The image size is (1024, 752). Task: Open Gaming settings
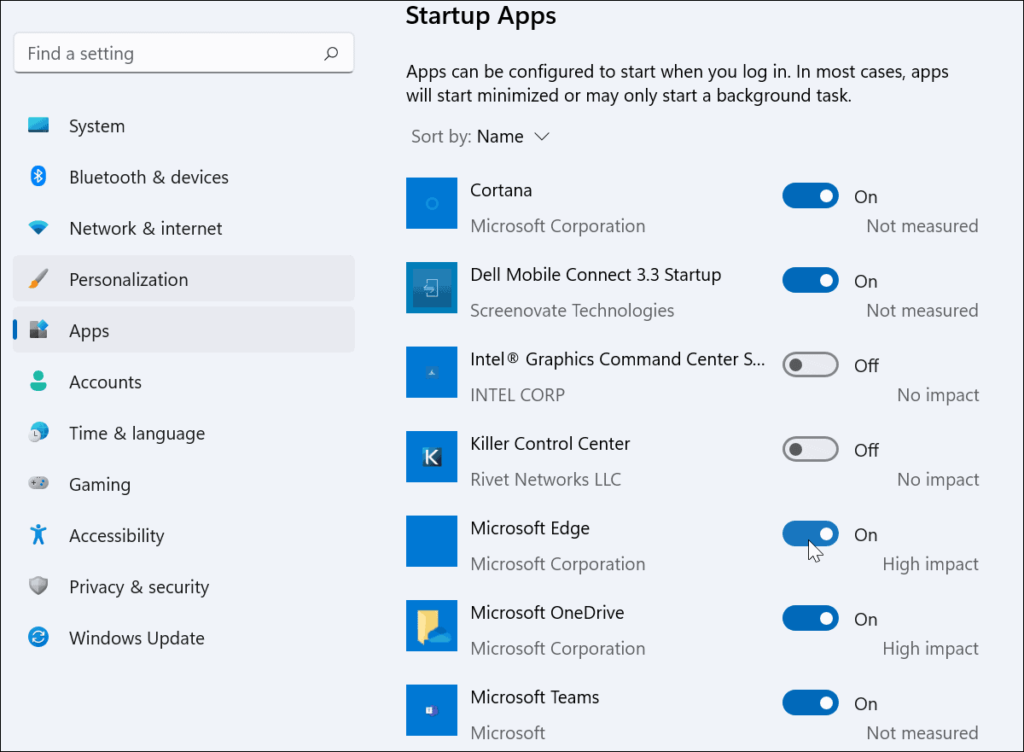[x=184, y=484]
